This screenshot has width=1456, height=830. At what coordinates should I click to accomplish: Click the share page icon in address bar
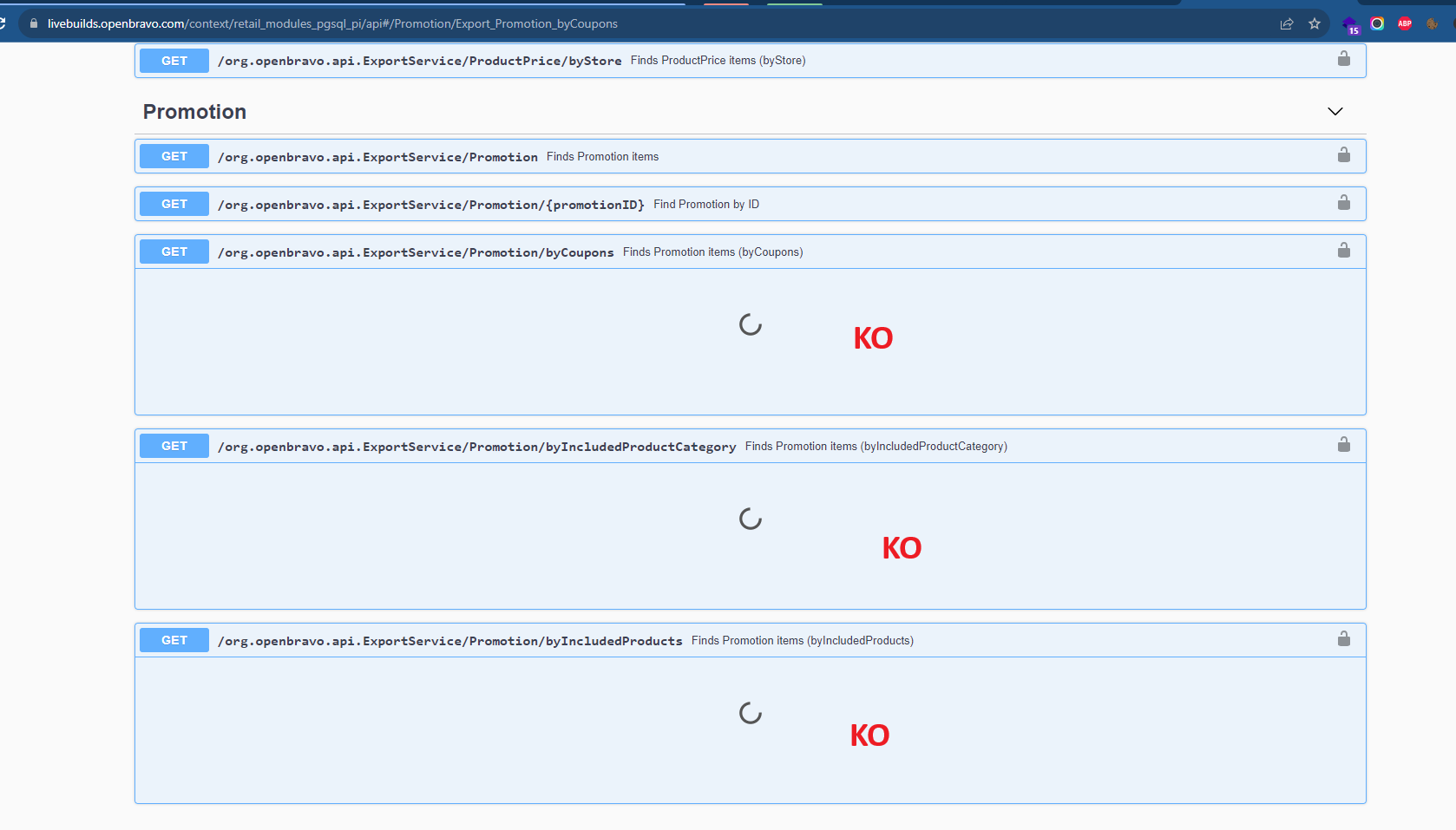(x=1287, y=23)
